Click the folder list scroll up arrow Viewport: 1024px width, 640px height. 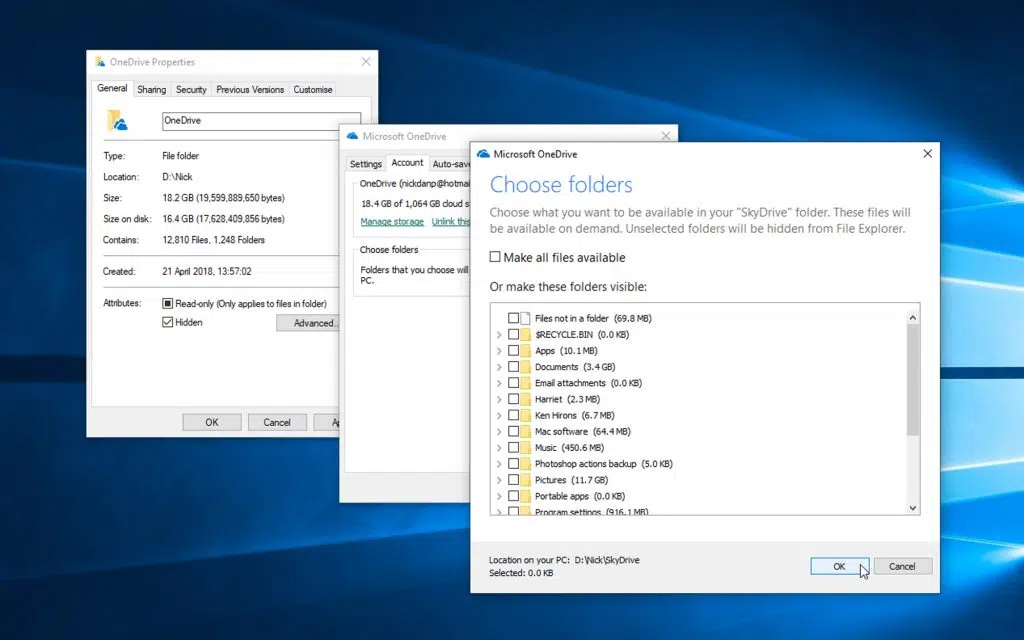[x=912, y=317]
